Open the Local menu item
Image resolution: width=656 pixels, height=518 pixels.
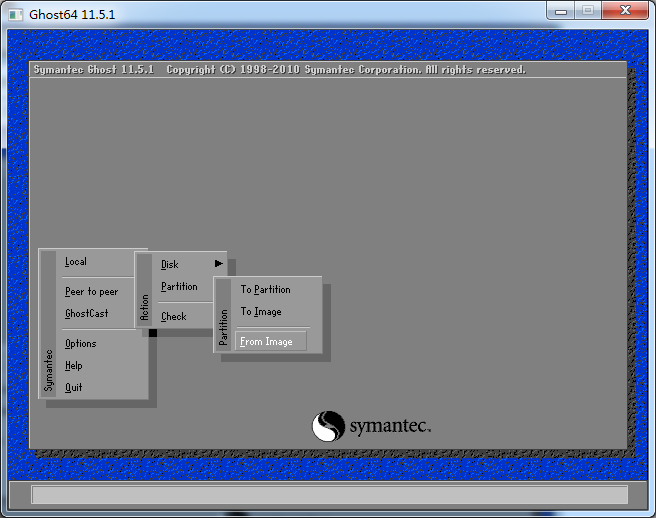[76, 262]
